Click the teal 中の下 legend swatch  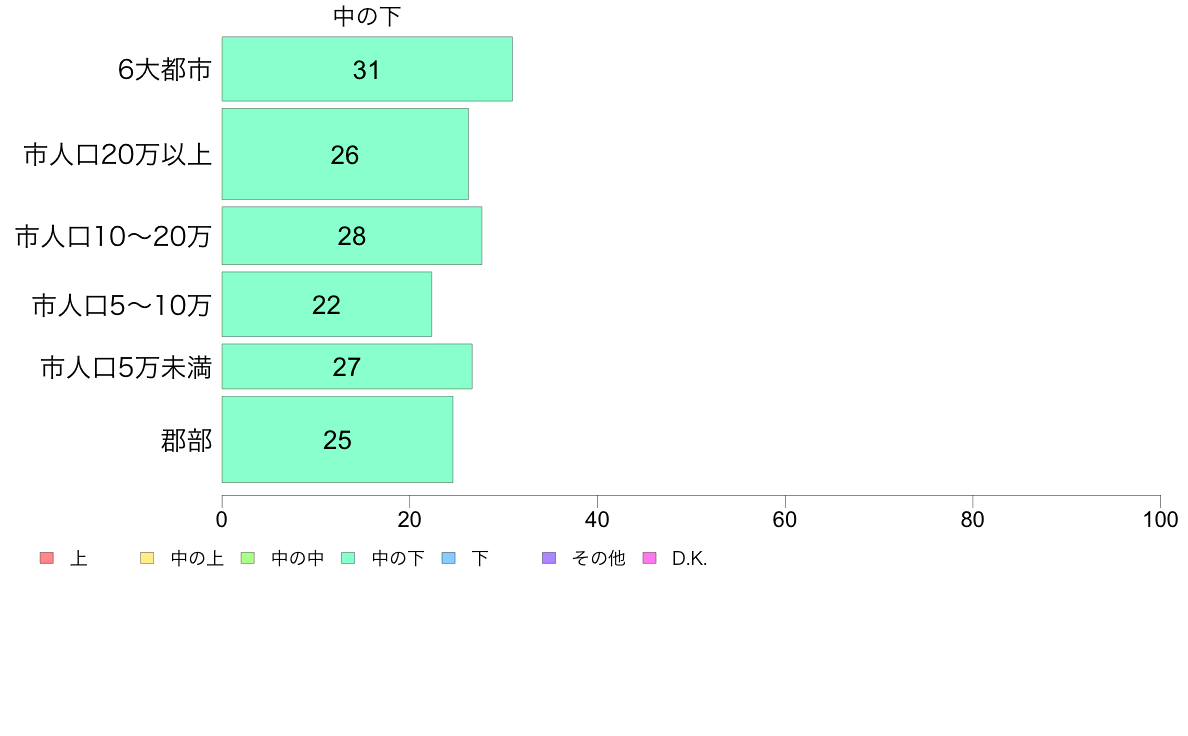348,558
